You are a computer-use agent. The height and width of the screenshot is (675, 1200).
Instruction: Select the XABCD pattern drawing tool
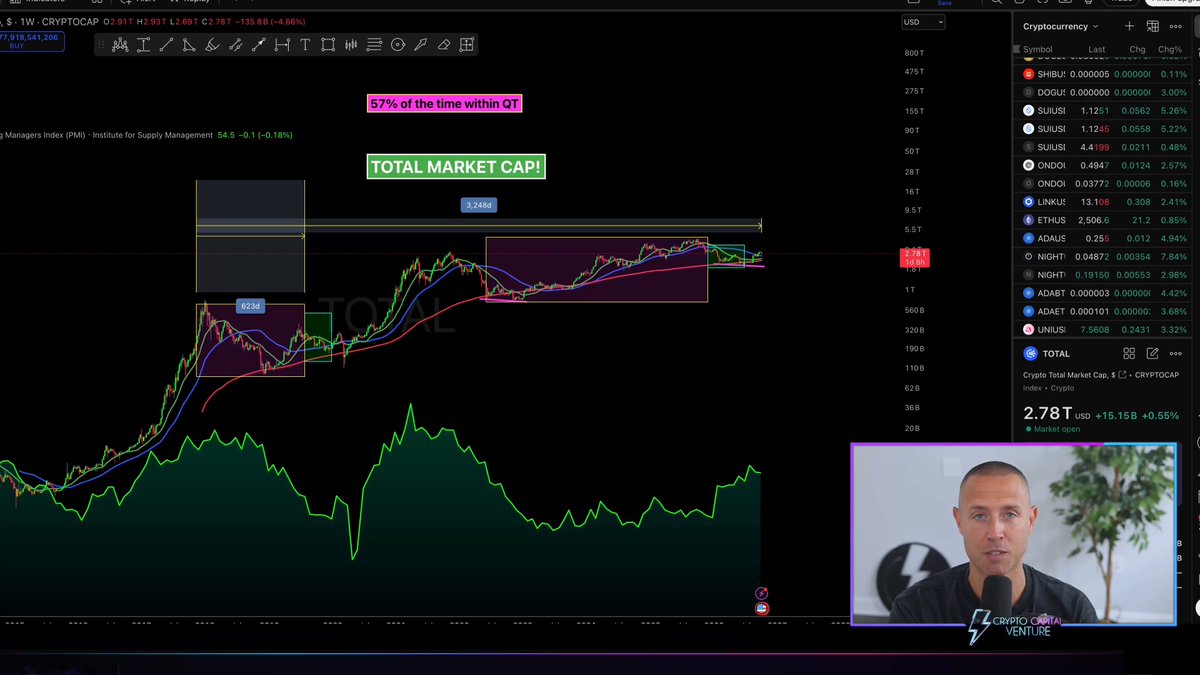120,44
